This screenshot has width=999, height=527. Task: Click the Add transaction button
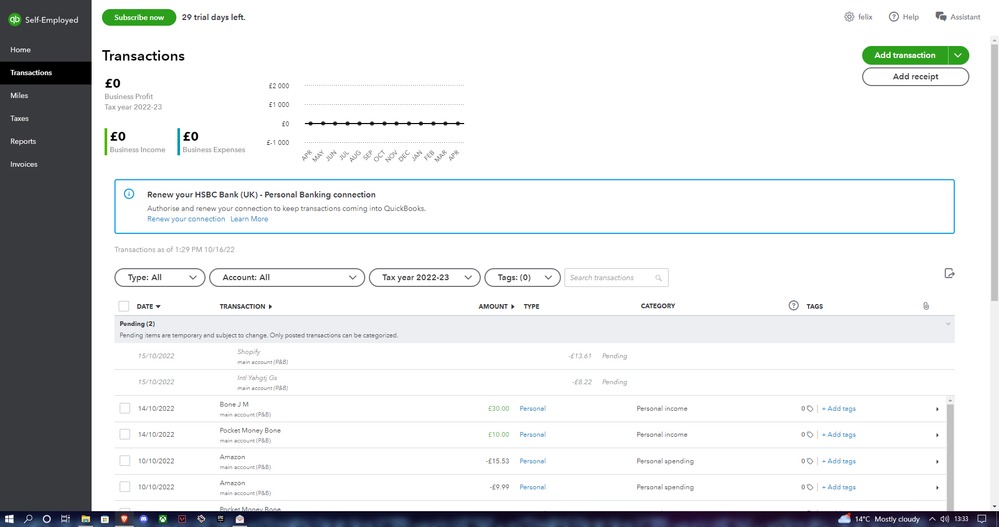(x=905, y=55)
